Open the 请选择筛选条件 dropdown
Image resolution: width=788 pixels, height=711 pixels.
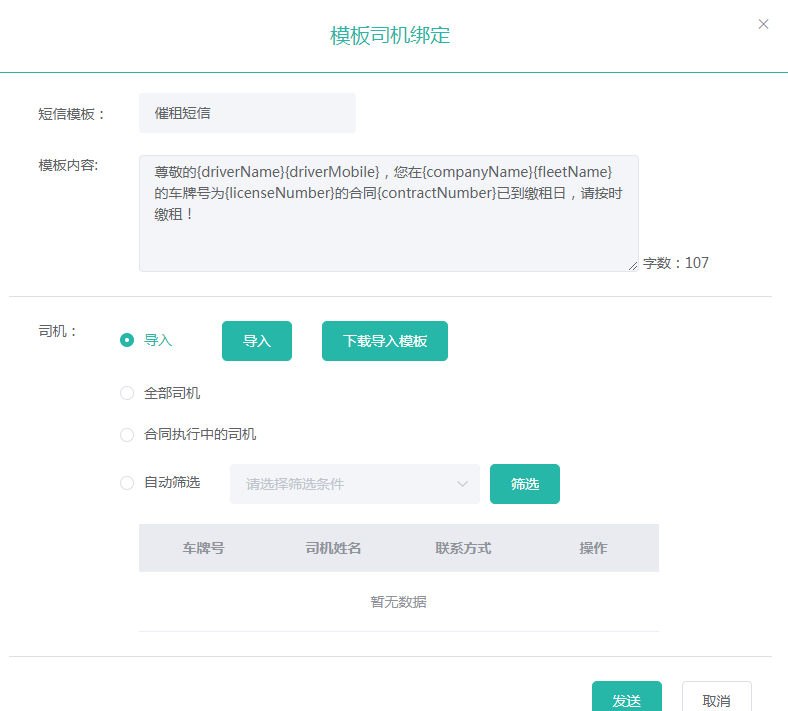pos(345,484)
